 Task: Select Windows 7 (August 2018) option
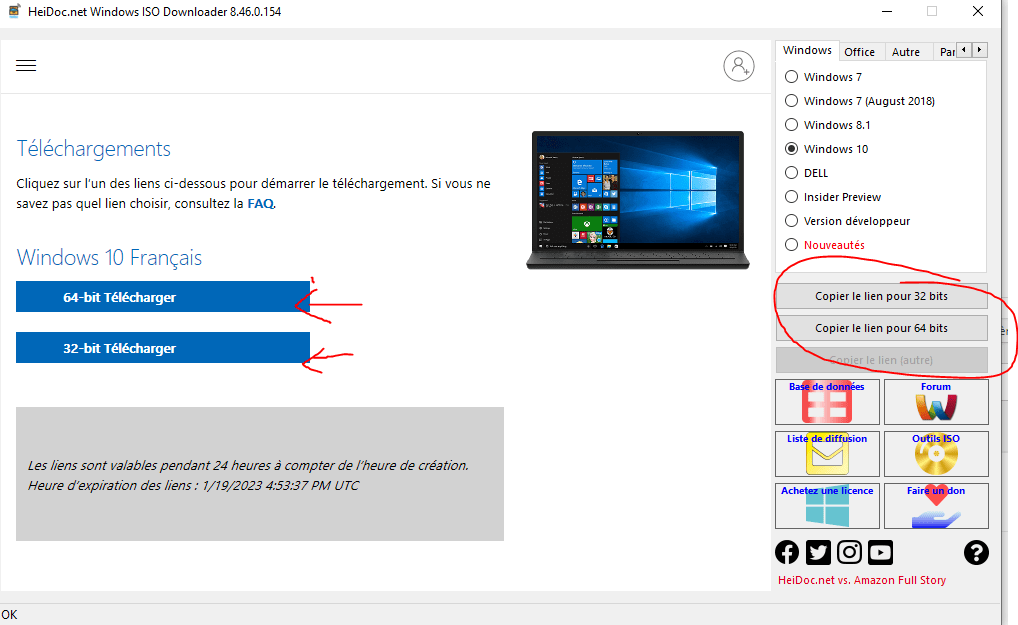click(791, 101)
